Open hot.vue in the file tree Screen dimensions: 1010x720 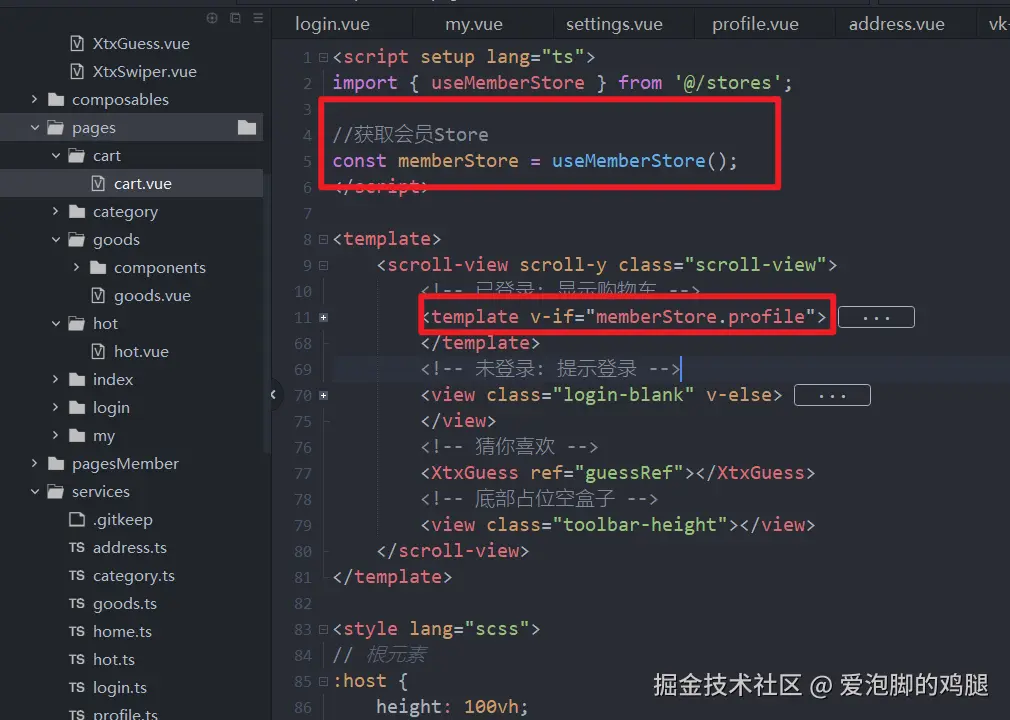[x=141, y=352]
